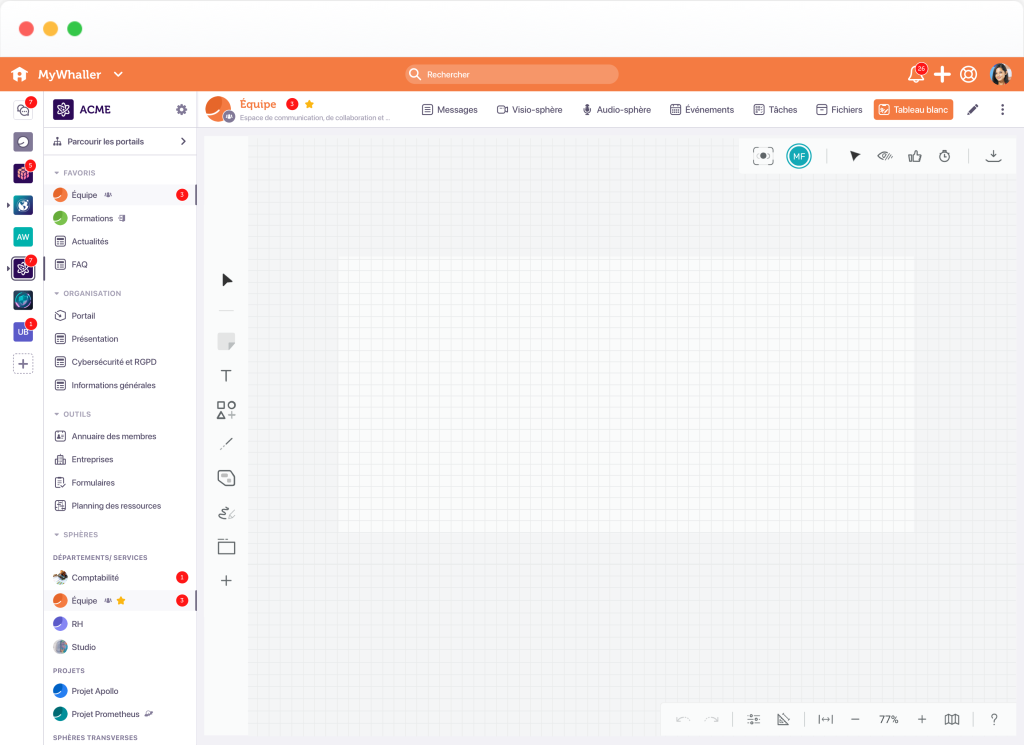1024x745 pixels.
Task: Open Annuaire des membres
Action: 114,436
